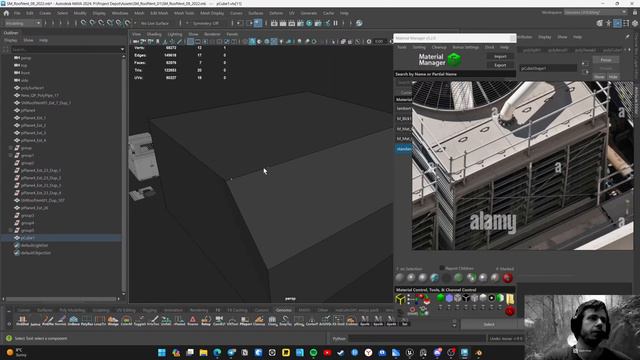Click the yellow note icon in Material Control row
Screen dimensions: 640x360
pos(510,299)
